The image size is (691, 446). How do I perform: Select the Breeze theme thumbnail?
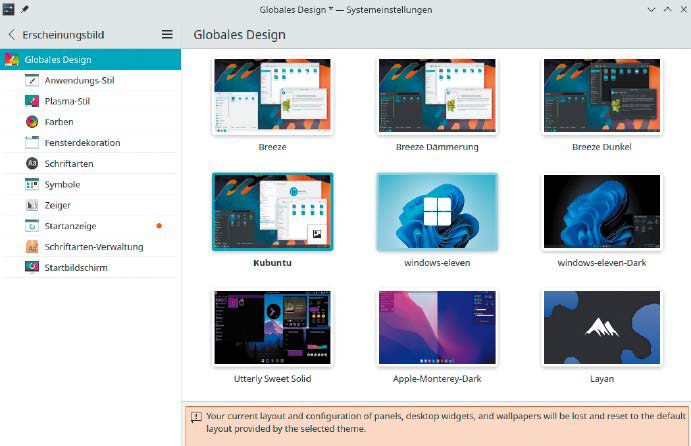[272, 96]
